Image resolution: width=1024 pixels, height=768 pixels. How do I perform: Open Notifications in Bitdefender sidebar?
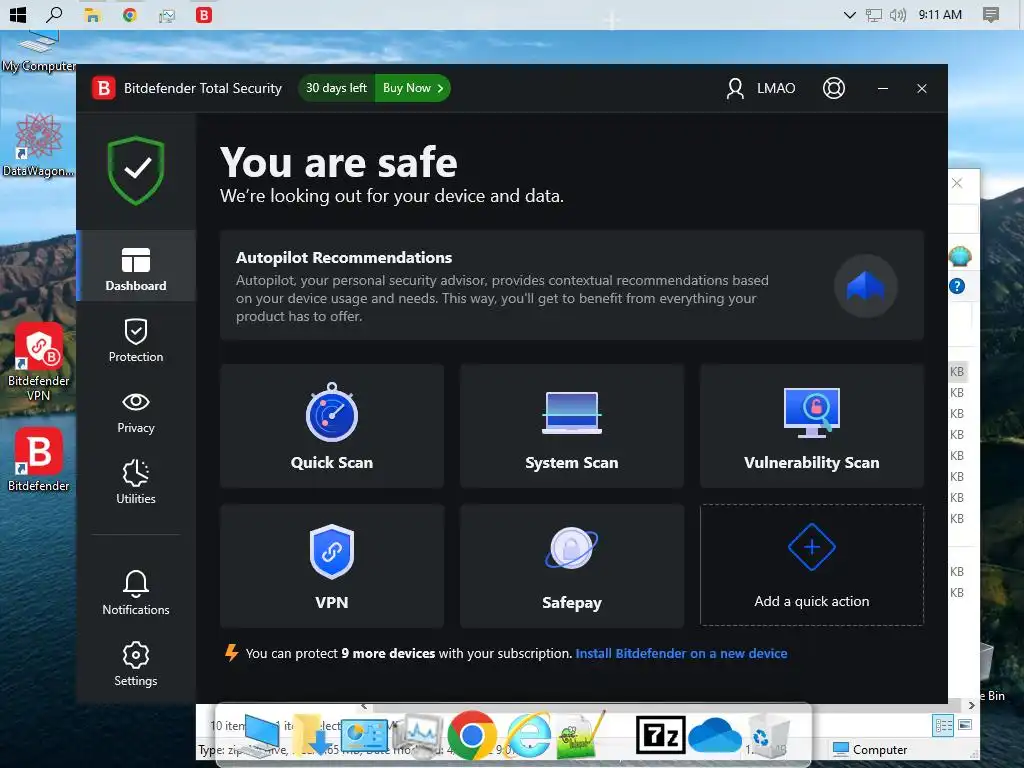[x=136, y=593]
